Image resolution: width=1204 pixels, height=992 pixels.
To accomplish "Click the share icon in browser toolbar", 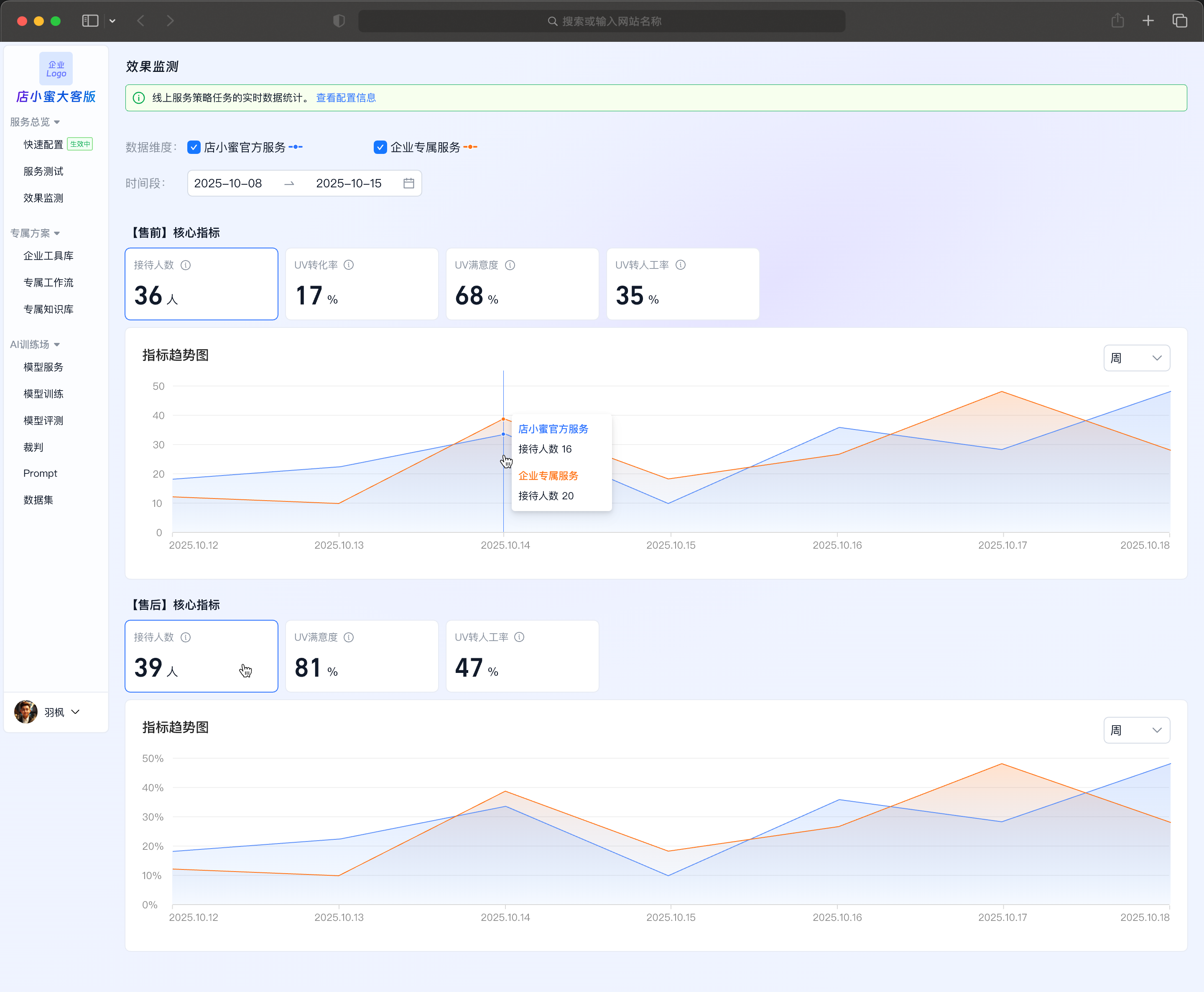I will [x=1117, y=21].
